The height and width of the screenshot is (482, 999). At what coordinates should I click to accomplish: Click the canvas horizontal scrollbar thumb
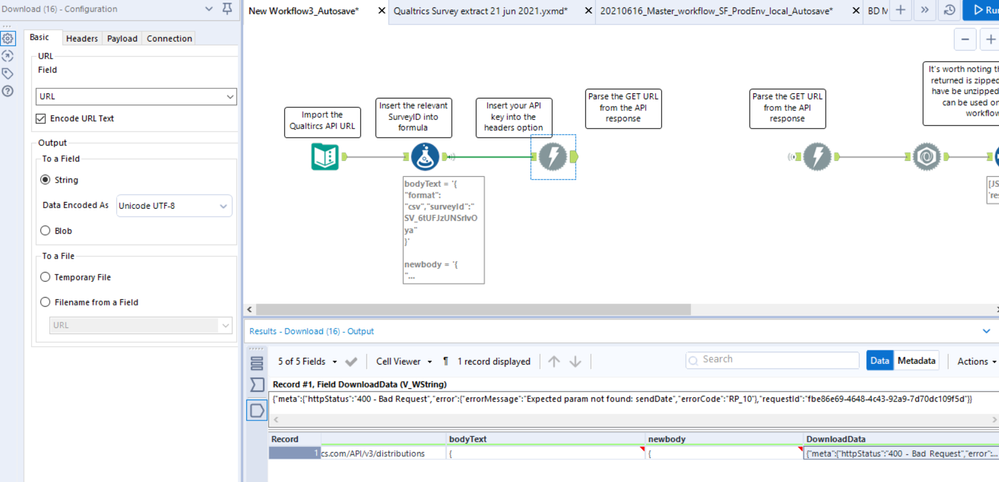(x=473, y=309)
